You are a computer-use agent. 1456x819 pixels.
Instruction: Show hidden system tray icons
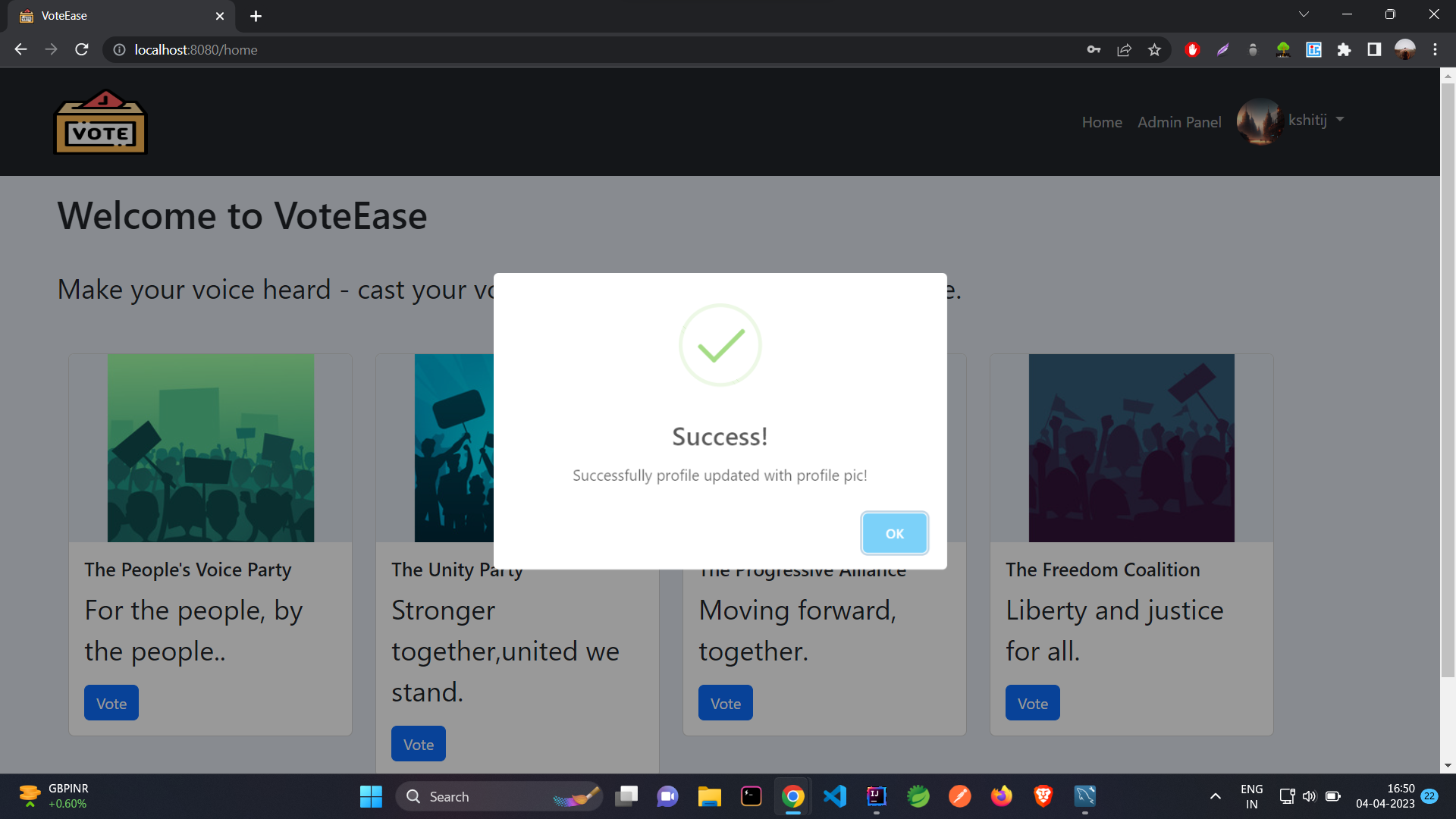(1215, 796)
